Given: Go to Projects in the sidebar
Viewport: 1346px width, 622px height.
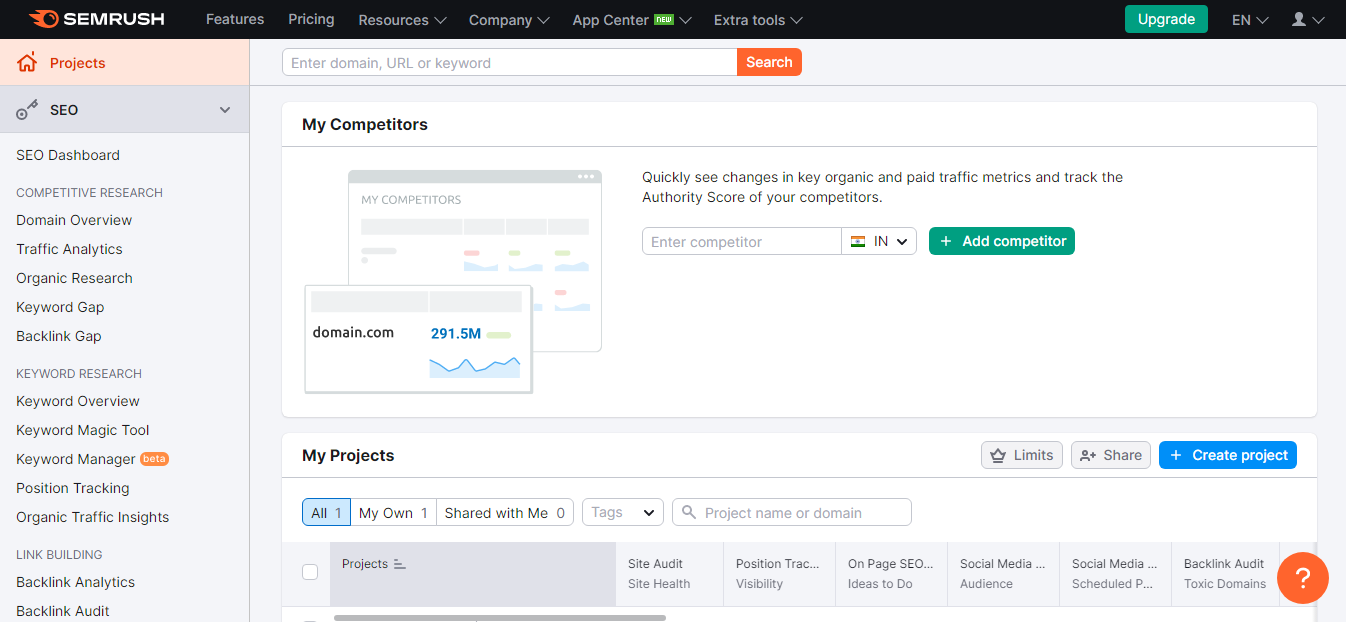Looking at the screenshot, I should 124,63.
